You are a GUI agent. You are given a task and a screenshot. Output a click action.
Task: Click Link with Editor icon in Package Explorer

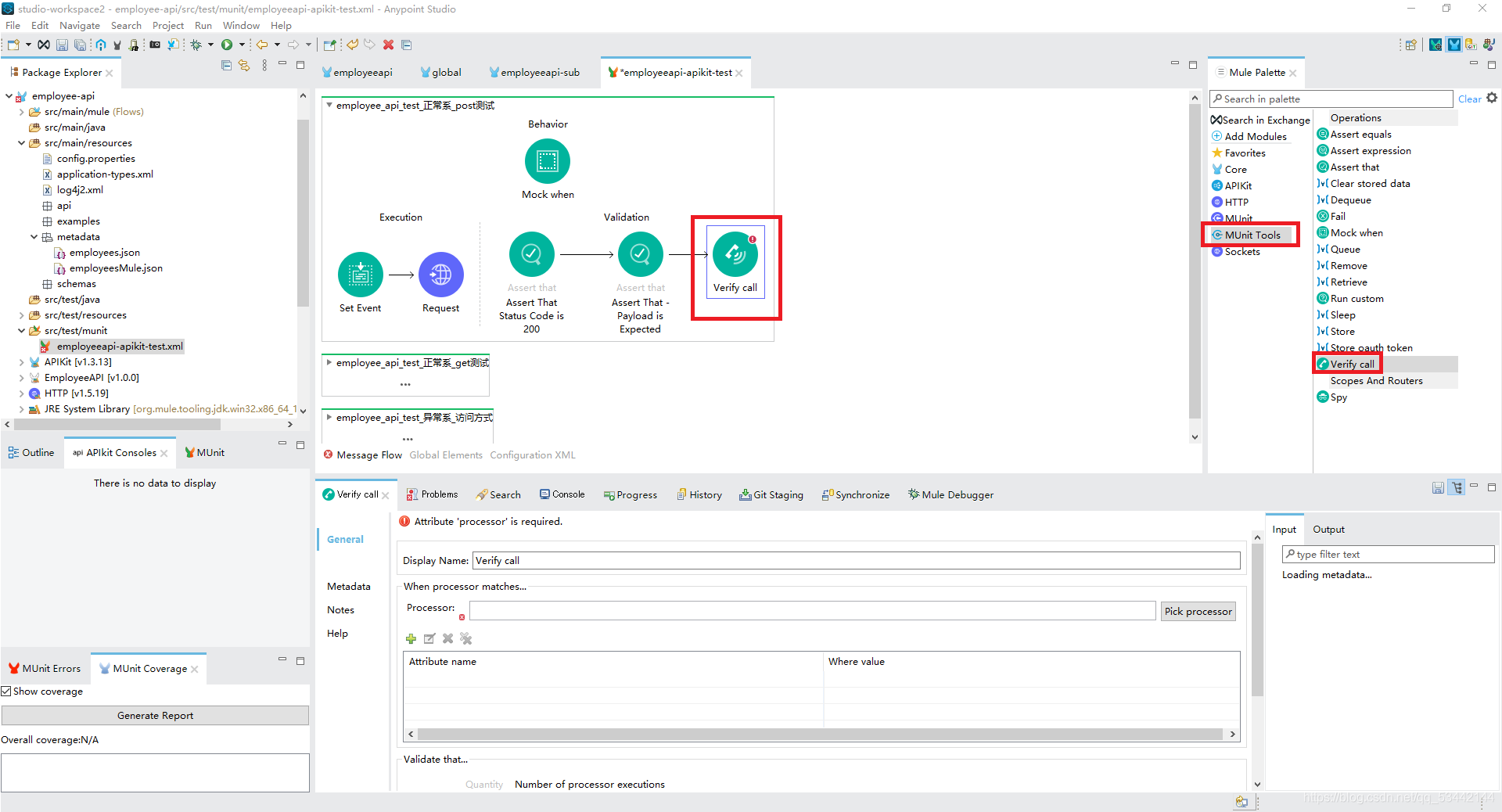(244, 65)
